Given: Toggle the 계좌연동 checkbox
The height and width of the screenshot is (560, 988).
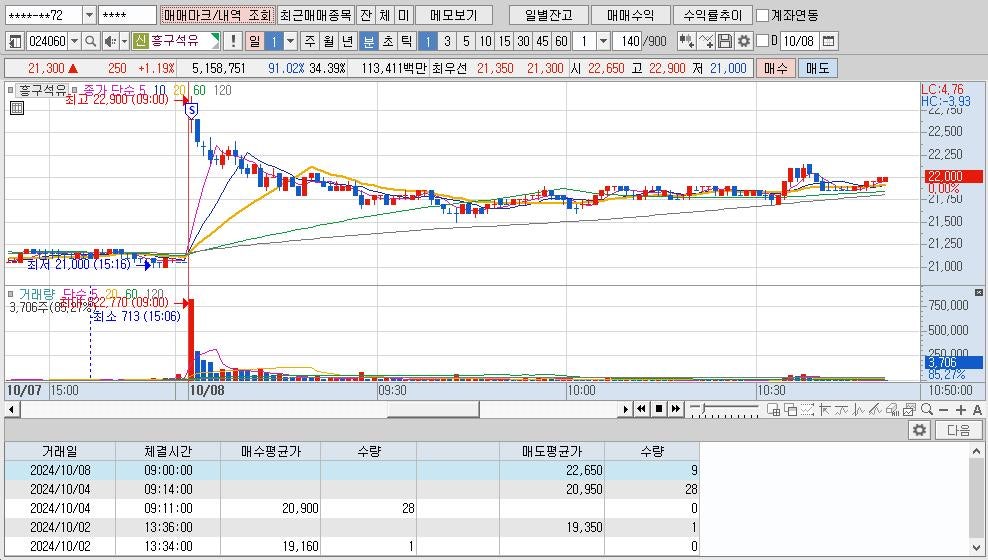Looking at the screenshot, I should point(762,15).
